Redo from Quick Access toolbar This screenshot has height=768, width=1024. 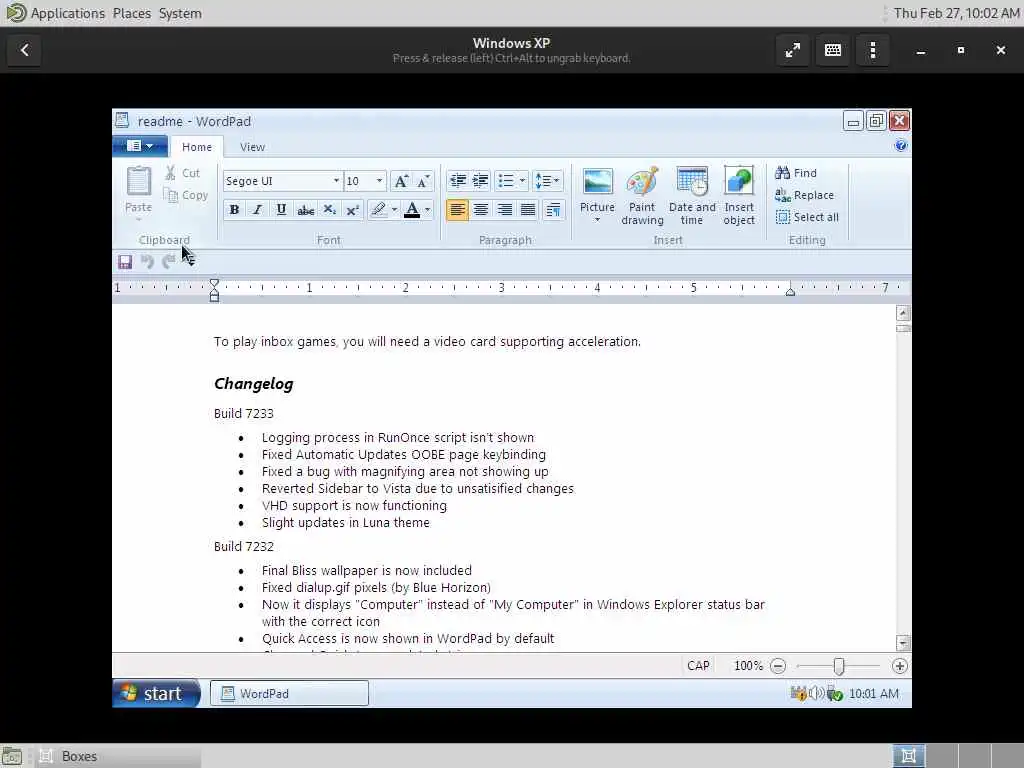[168, 263]
